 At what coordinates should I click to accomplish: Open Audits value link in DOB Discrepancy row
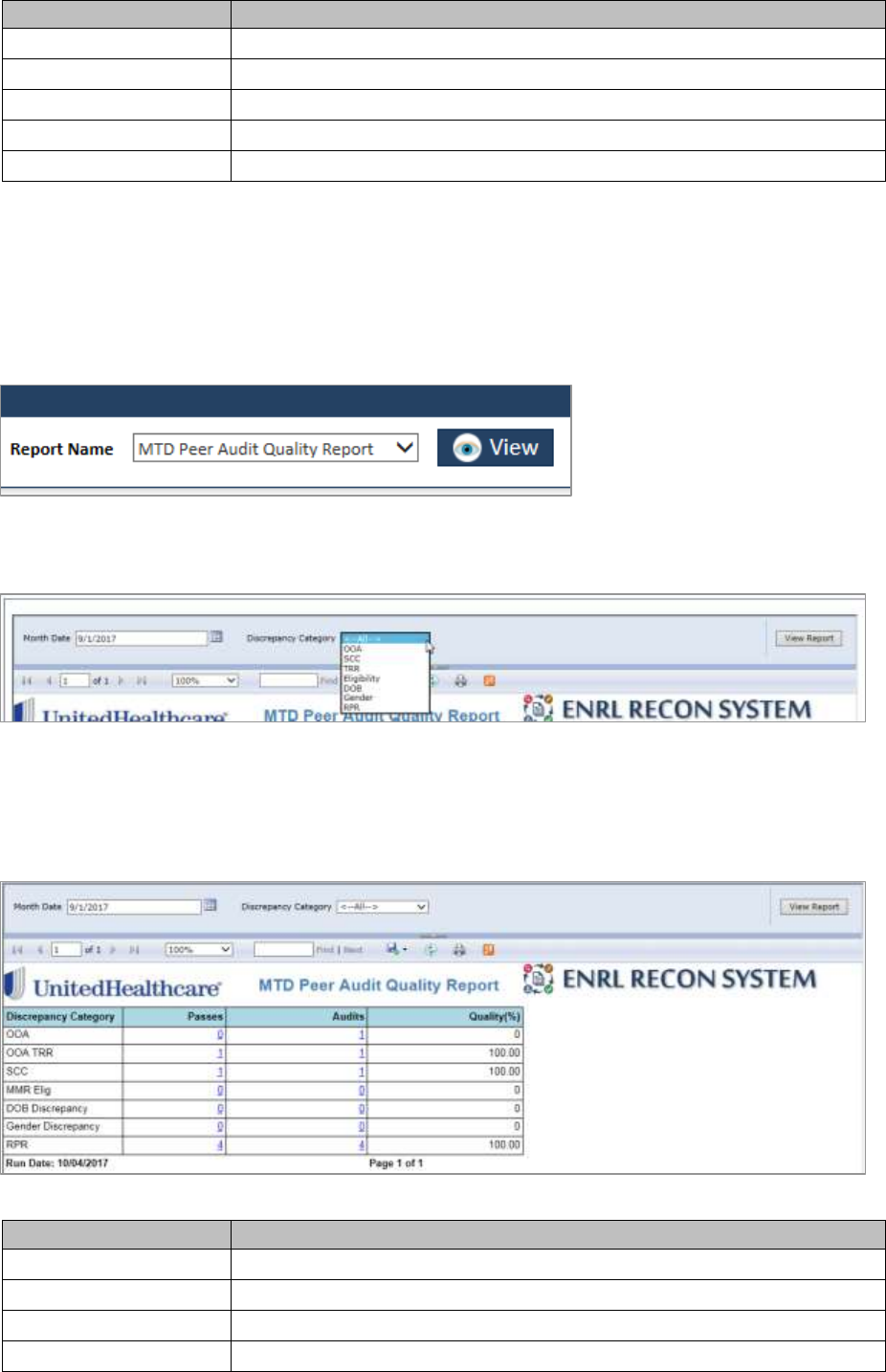click(362, 1108)
